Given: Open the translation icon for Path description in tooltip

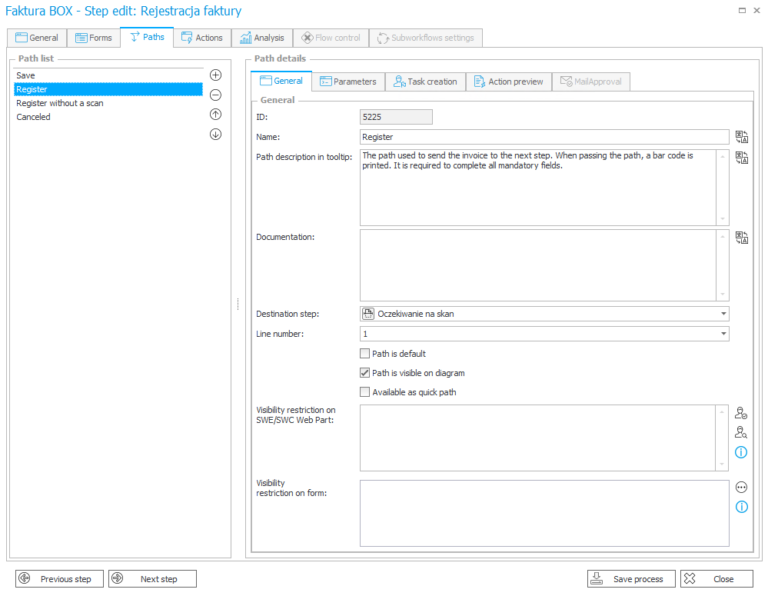Looking at the screenshot, I should click(742, 157).
